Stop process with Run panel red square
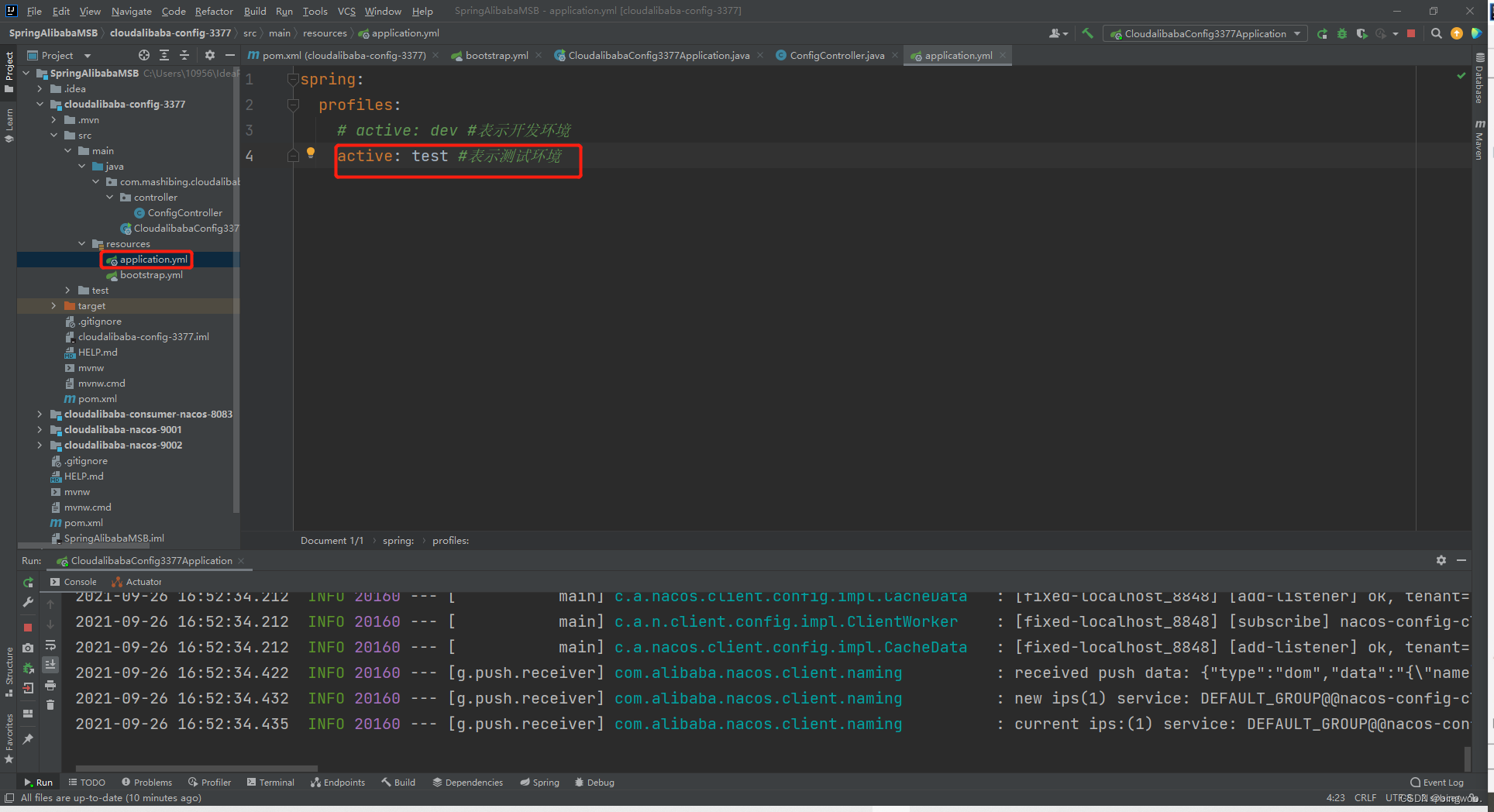 click(x=28, y=627)
